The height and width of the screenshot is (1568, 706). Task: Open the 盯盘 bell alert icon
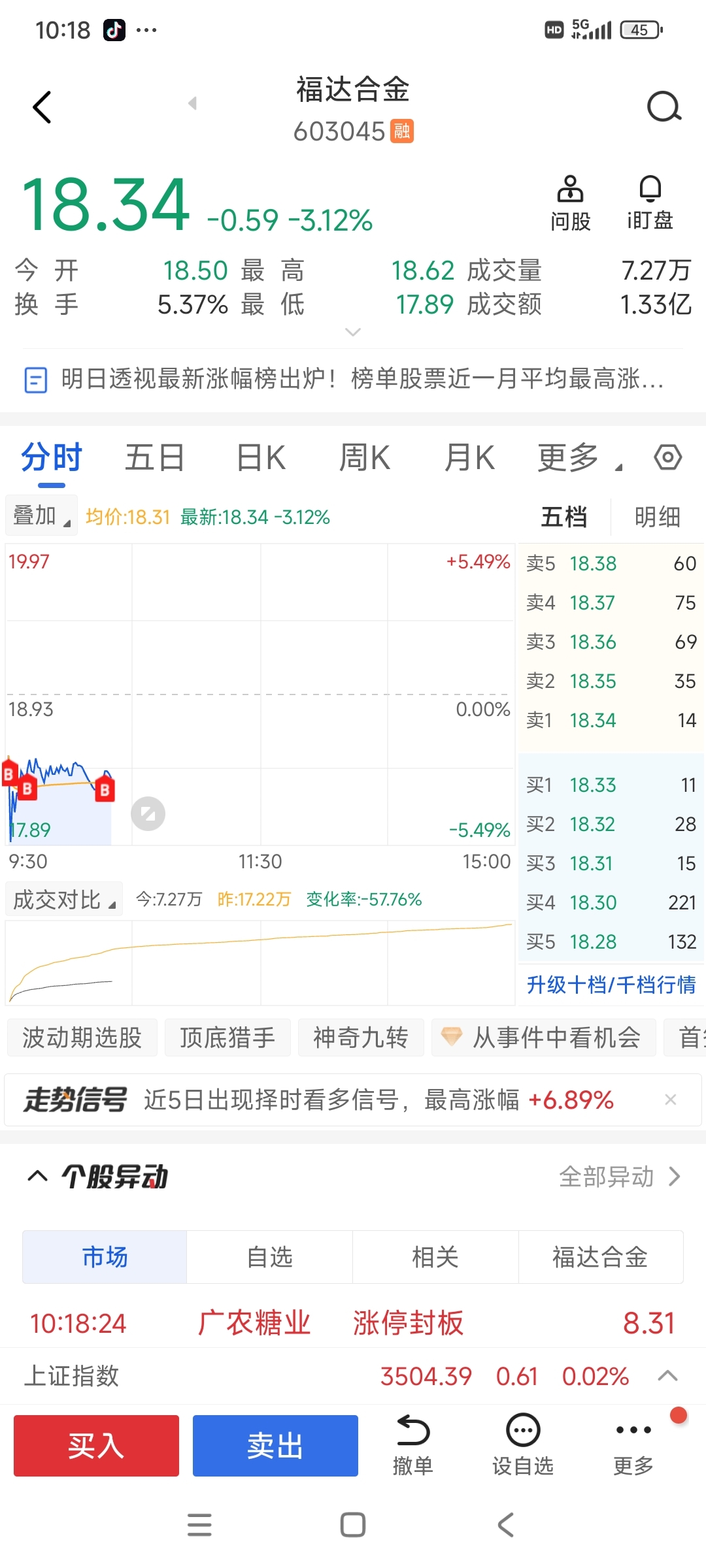650,203
